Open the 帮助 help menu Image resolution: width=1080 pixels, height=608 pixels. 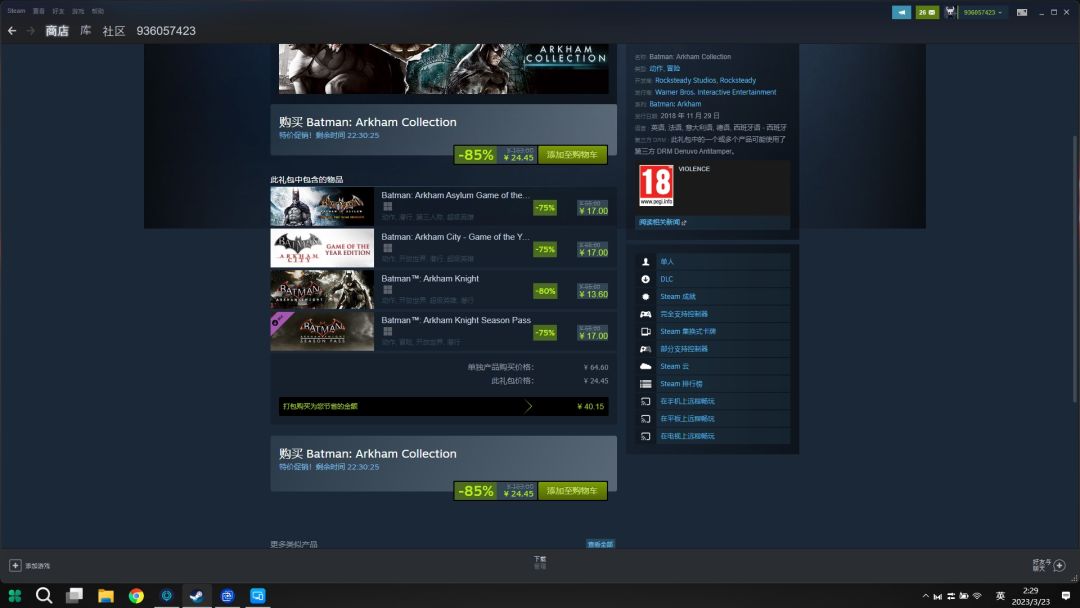[x=98, y=11]
